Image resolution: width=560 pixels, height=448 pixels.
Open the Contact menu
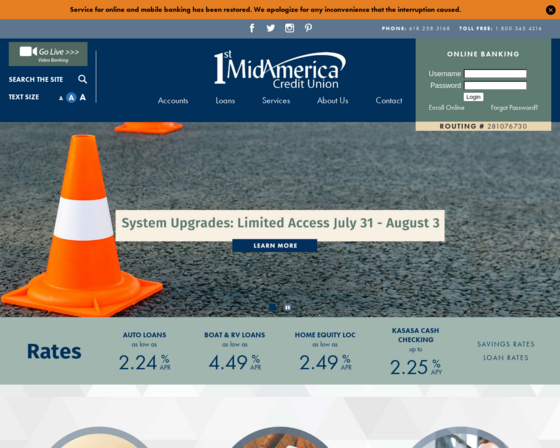389,101
